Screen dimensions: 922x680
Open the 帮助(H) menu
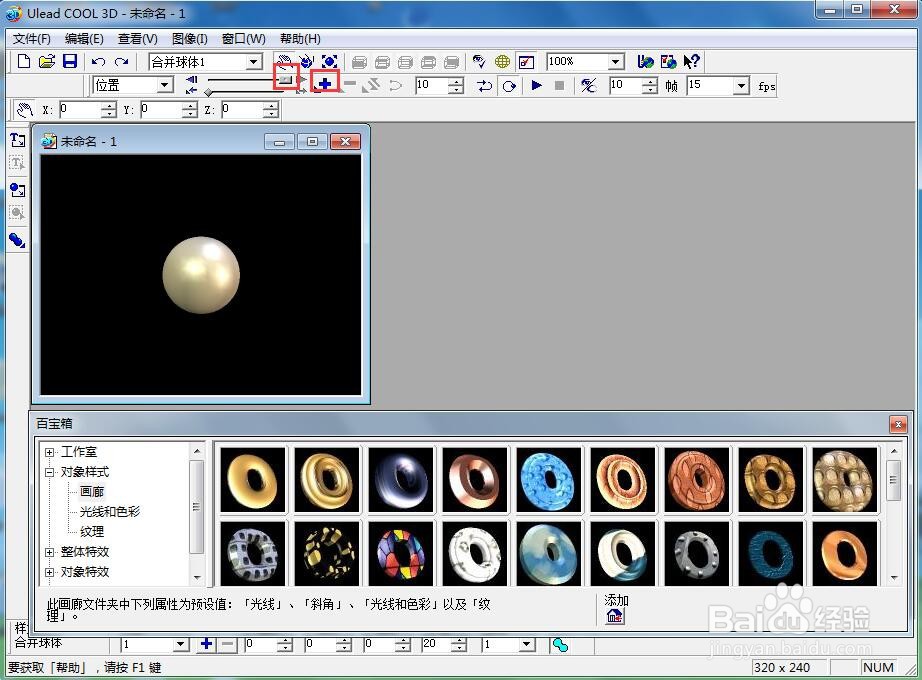coord(300,39)
